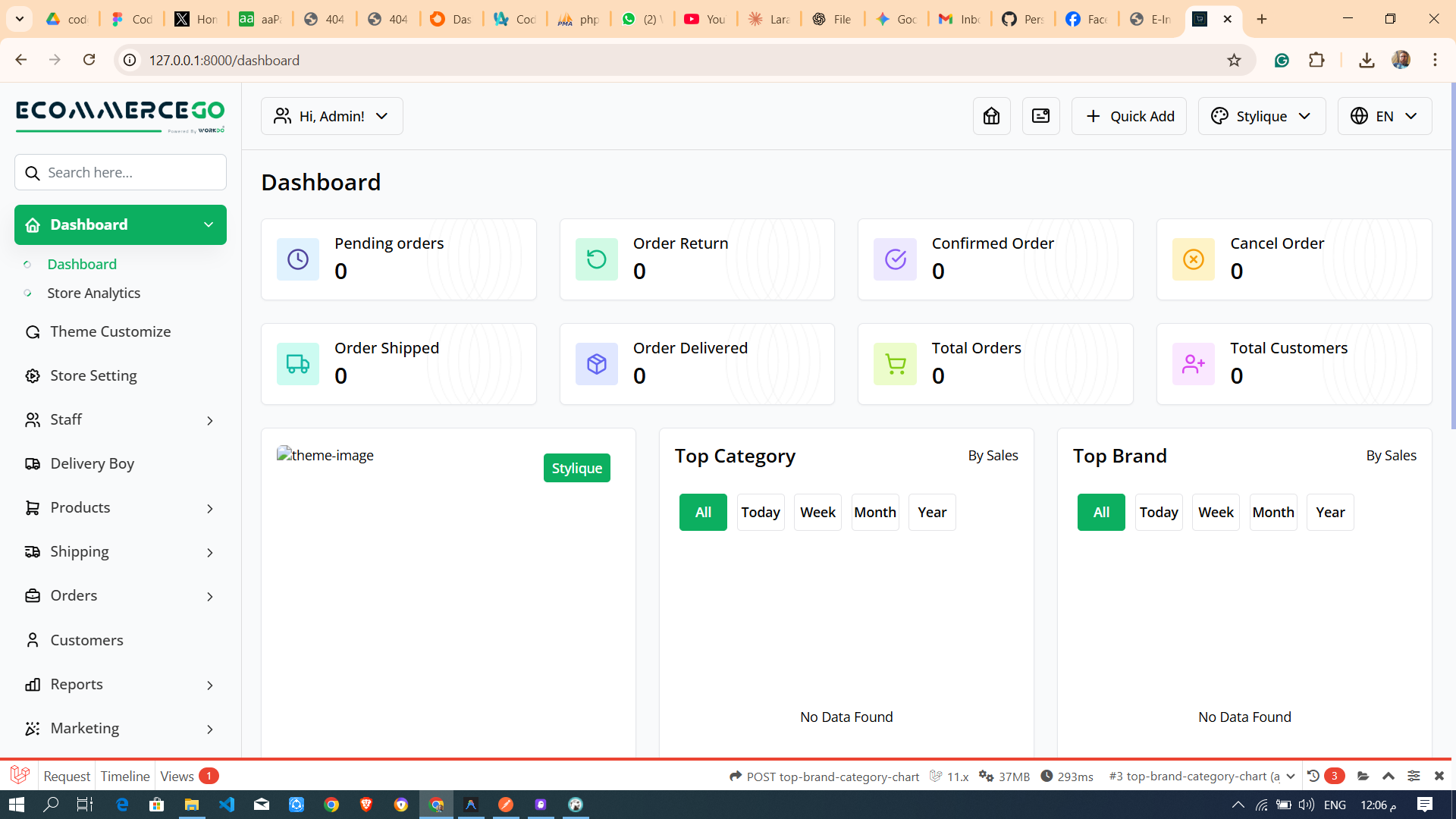The height and width of the screenshot is (819, 1456).
Task: Click the Stylique button on theme image
Action: click(576, 468)
